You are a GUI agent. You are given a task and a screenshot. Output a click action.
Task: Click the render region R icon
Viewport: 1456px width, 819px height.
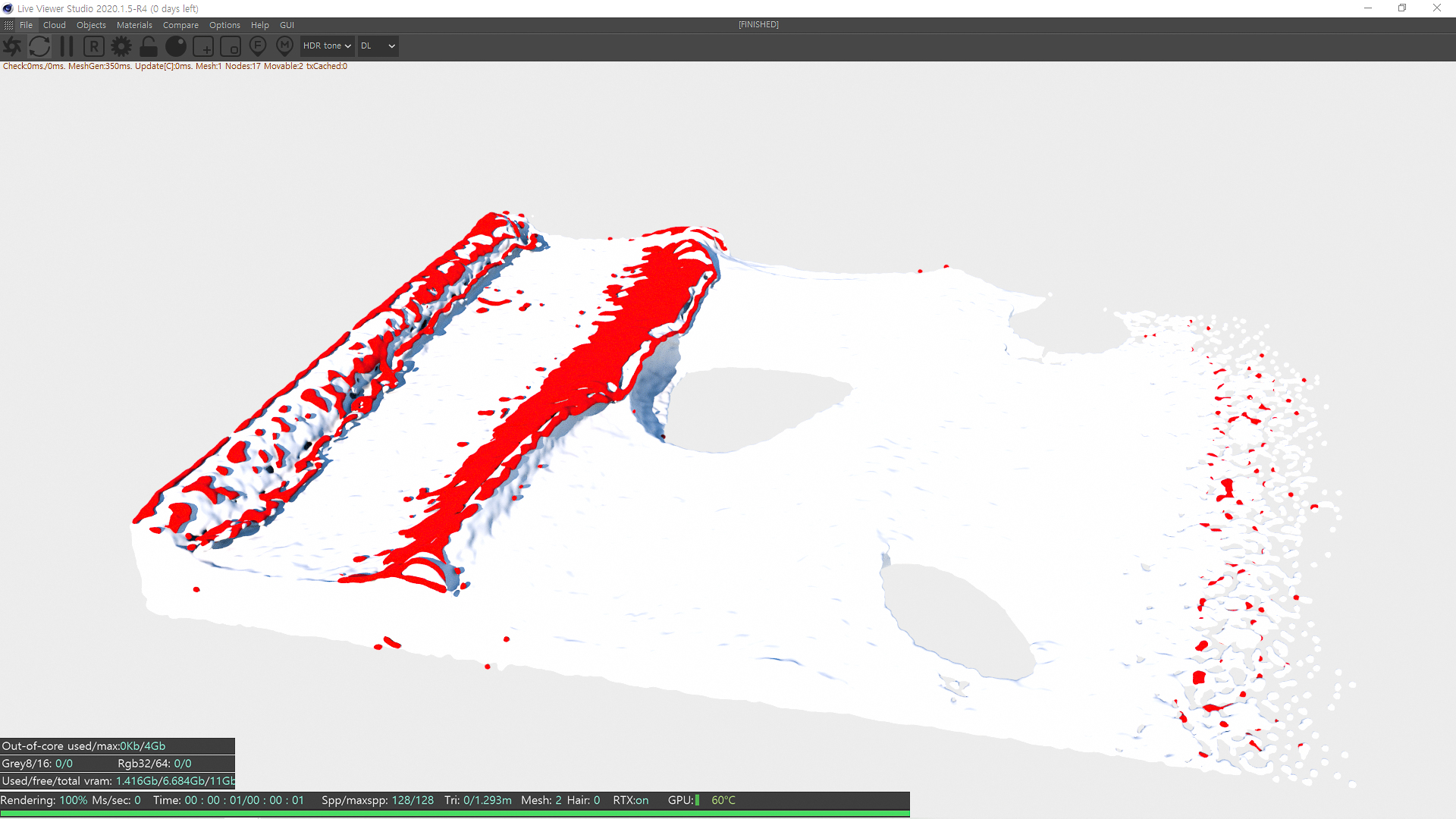pos(94,46)
